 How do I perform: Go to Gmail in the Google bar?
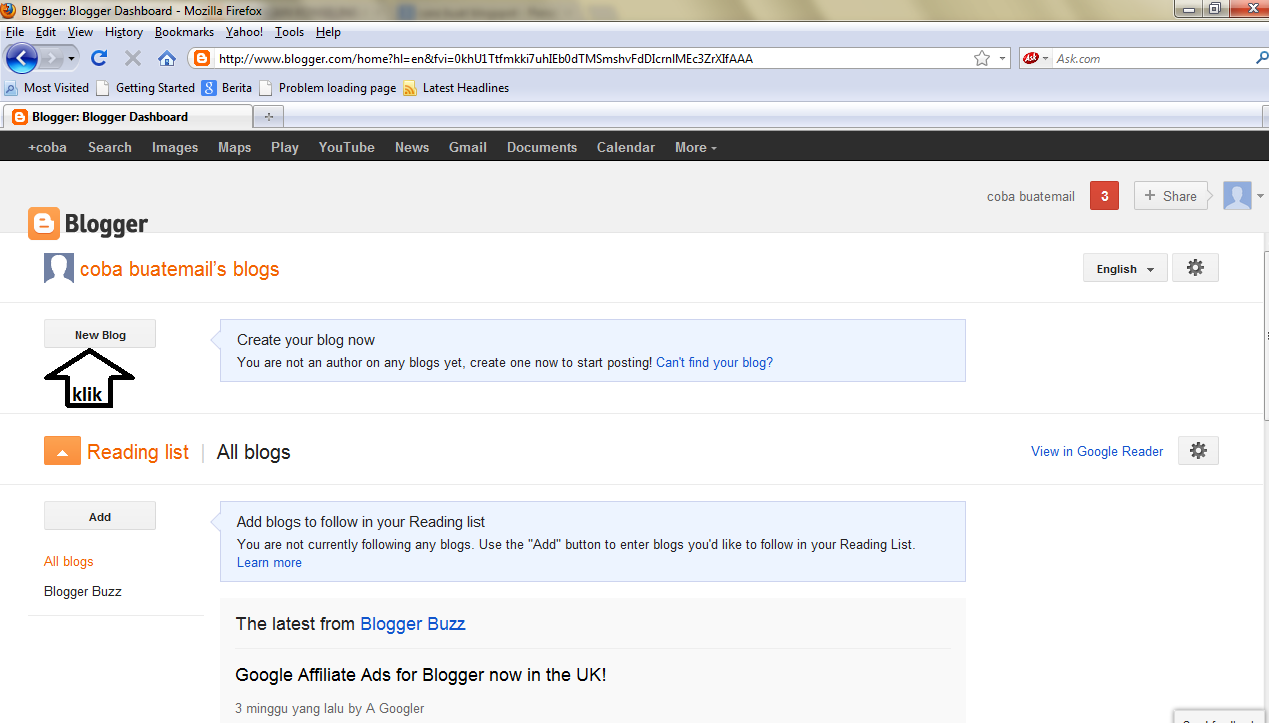[x=468, y=147]
